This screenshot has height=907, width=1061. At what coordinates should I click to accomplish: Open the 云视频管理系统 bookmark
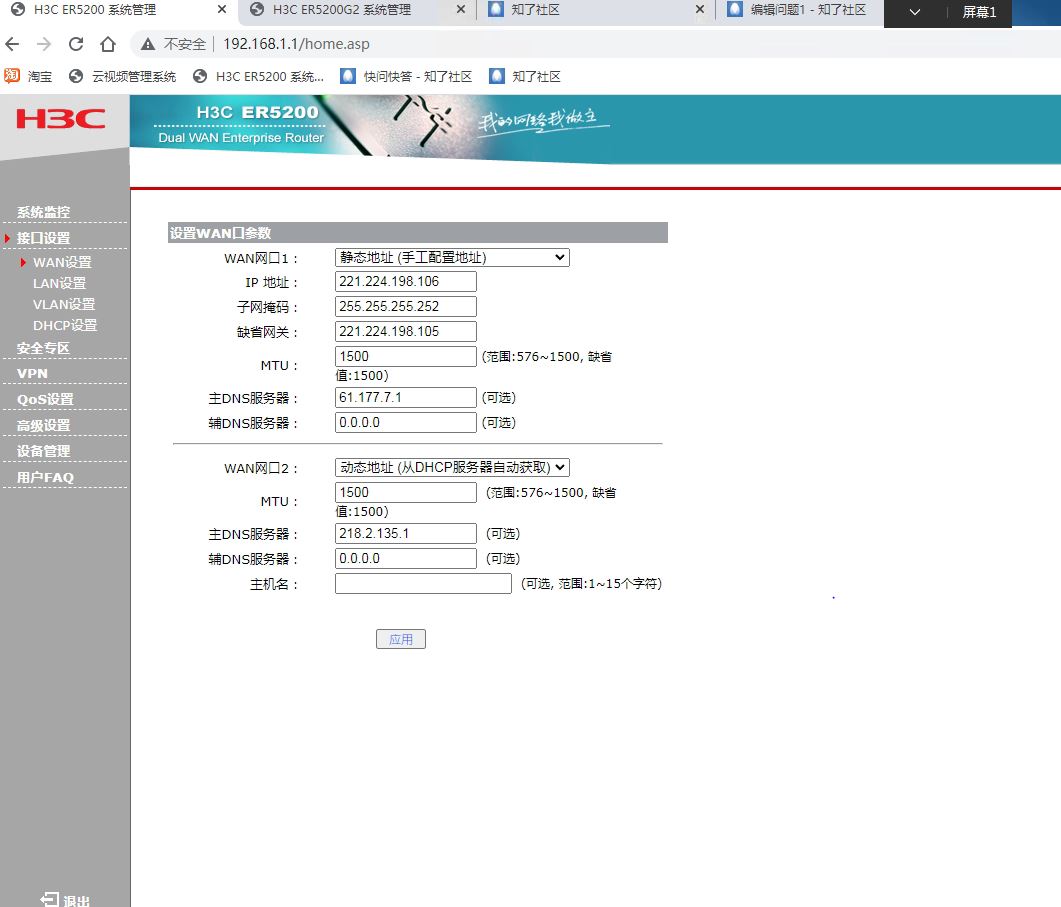122,76
